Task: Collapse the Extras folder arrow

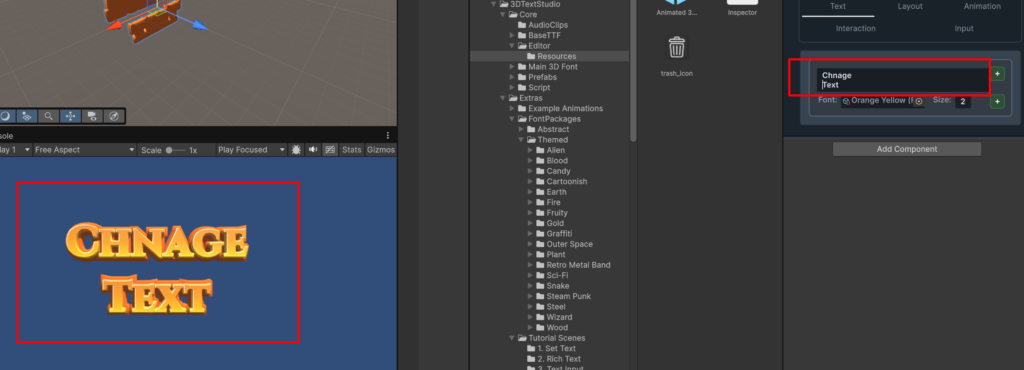Action: click(504, 98)
